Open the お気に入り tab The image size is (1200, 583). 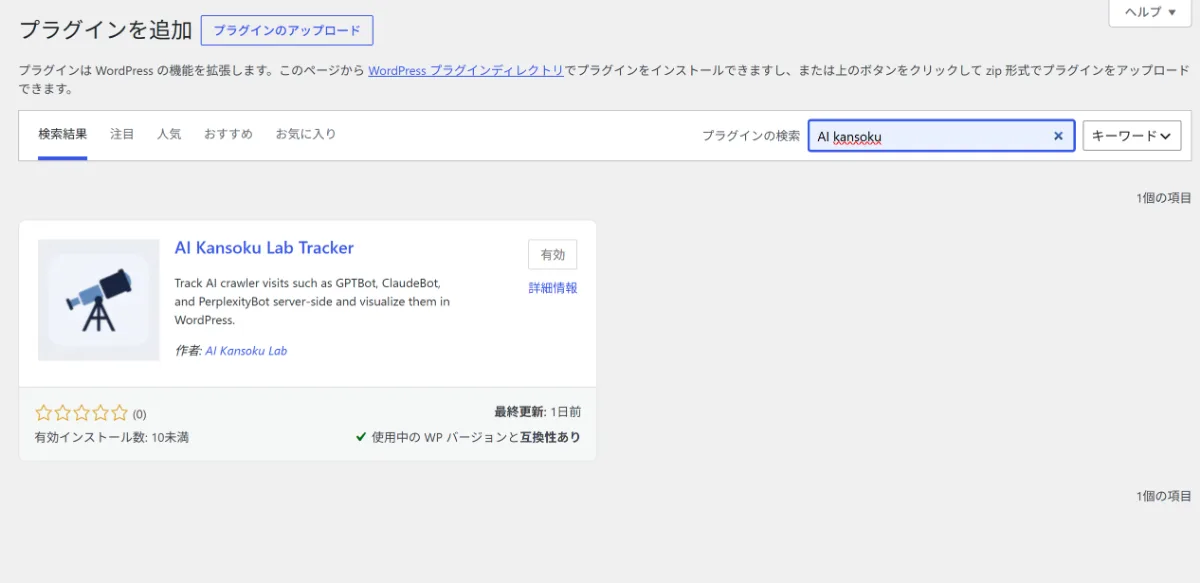[306, 134]
